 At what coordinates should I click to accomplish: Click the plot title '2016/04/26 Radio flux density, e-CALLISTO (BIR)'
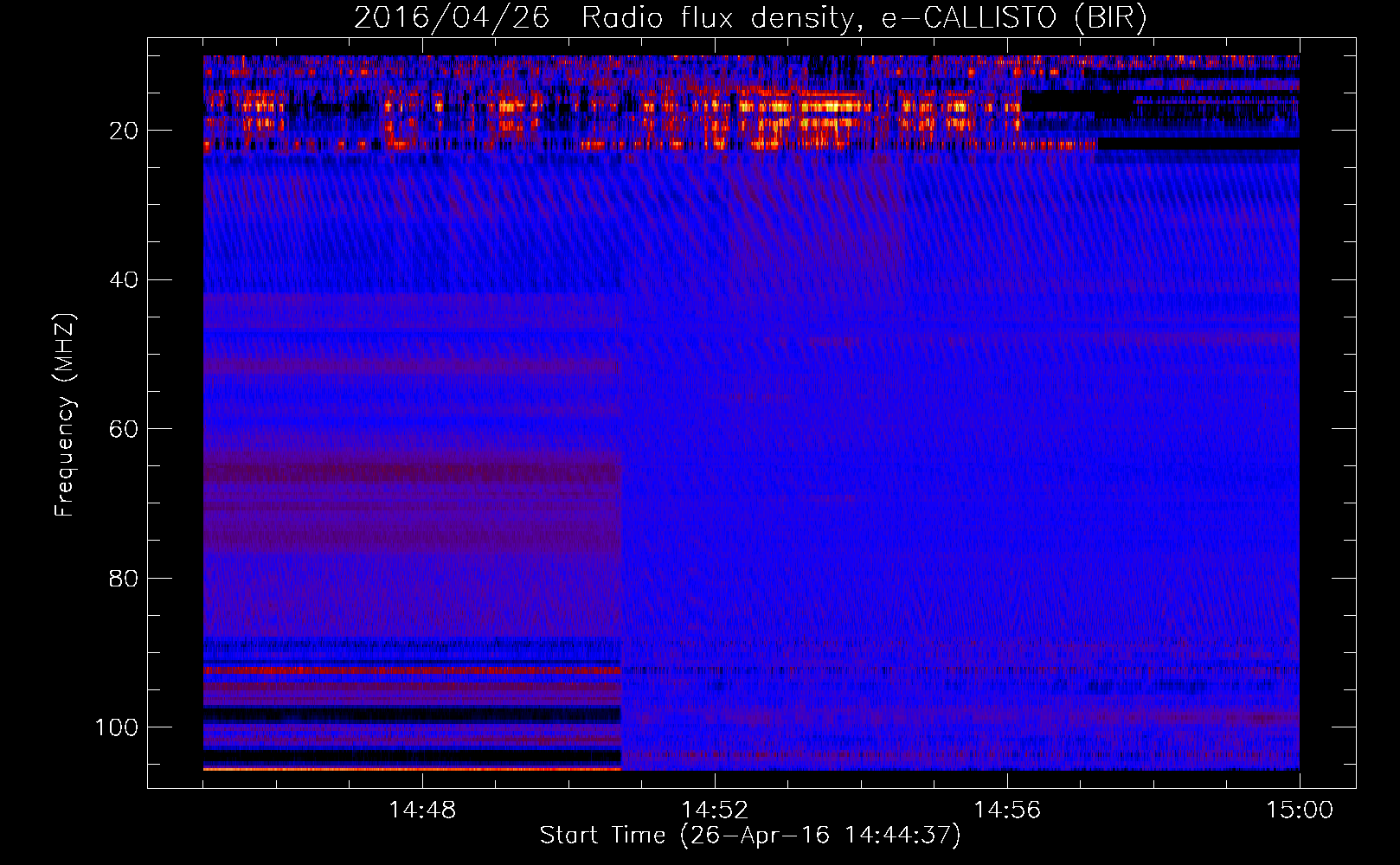750,18
